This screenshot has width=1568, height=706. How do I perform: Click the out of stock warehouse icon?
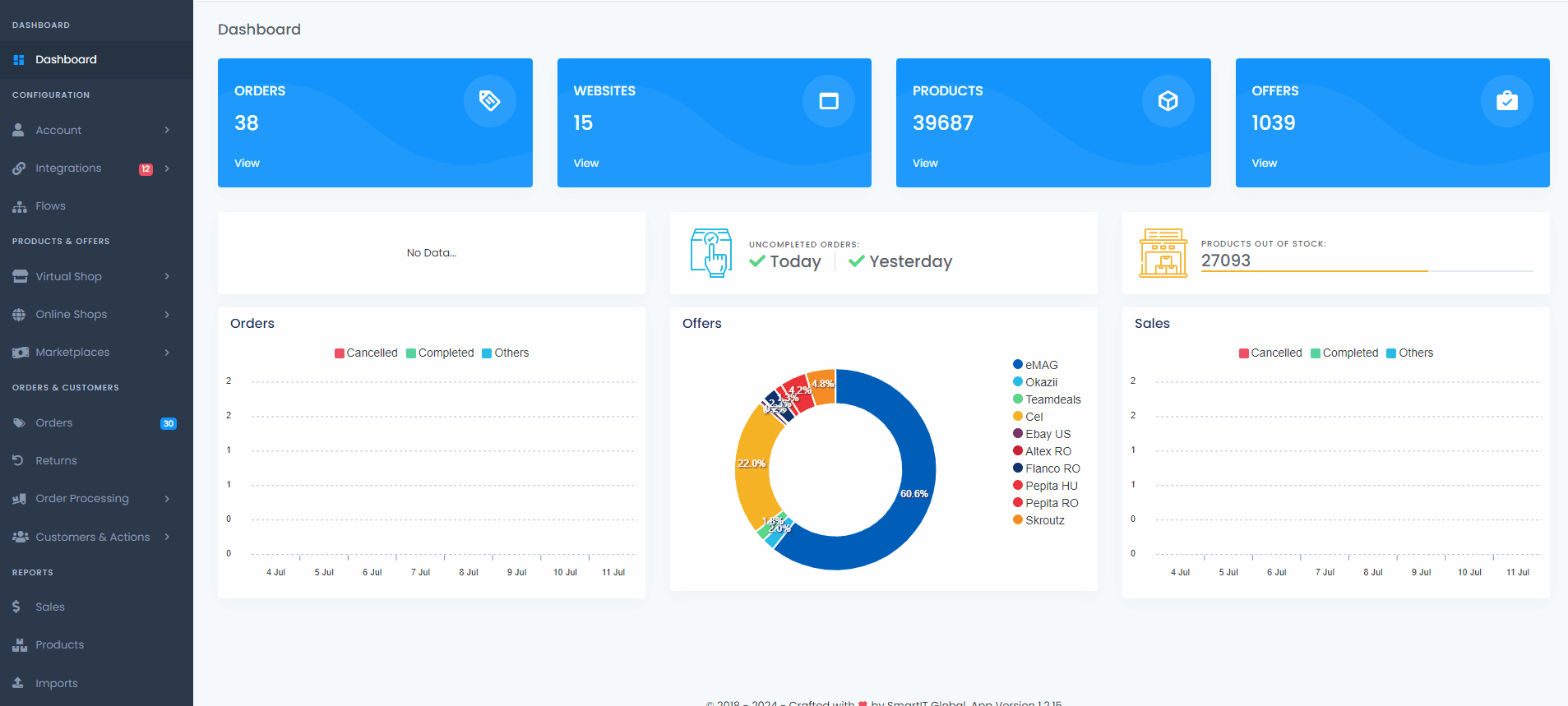(x=1163, y=253)
